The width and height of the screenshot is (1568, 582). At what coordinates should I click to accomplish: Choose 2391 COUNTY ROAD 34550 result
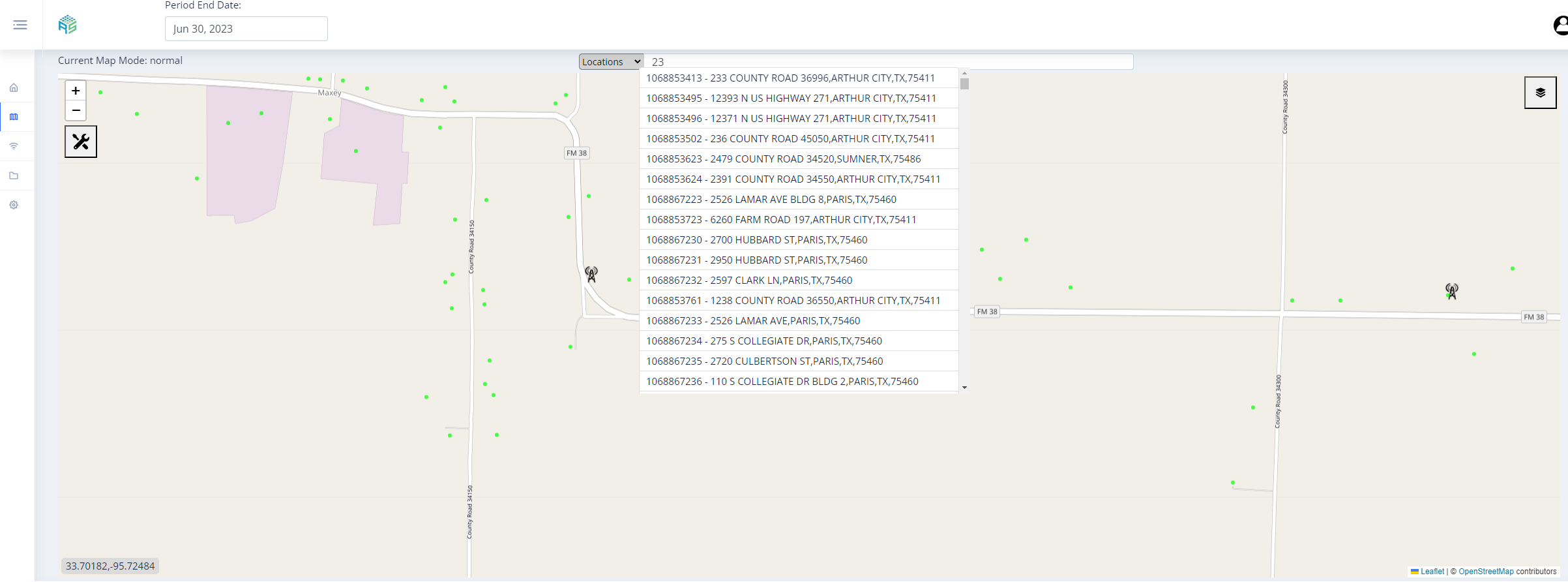coord(799,179)
